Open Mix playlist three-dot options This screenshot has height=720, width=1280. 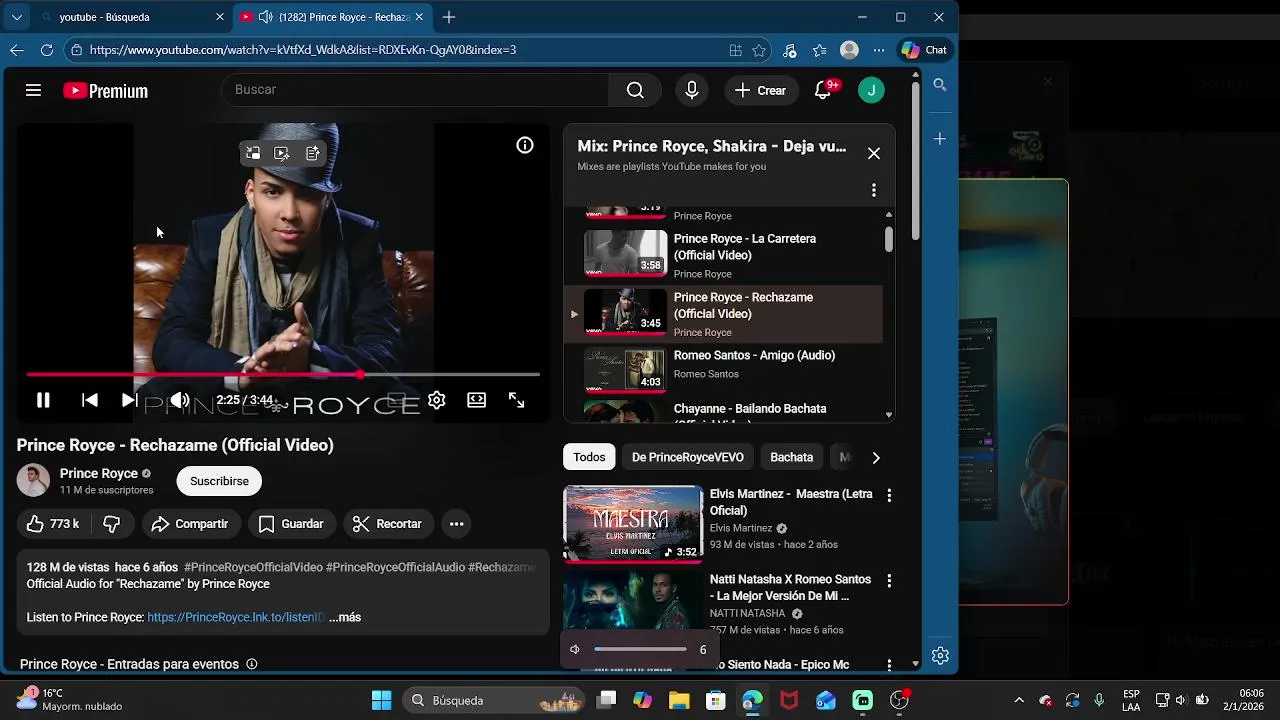[x=874, y=190]
